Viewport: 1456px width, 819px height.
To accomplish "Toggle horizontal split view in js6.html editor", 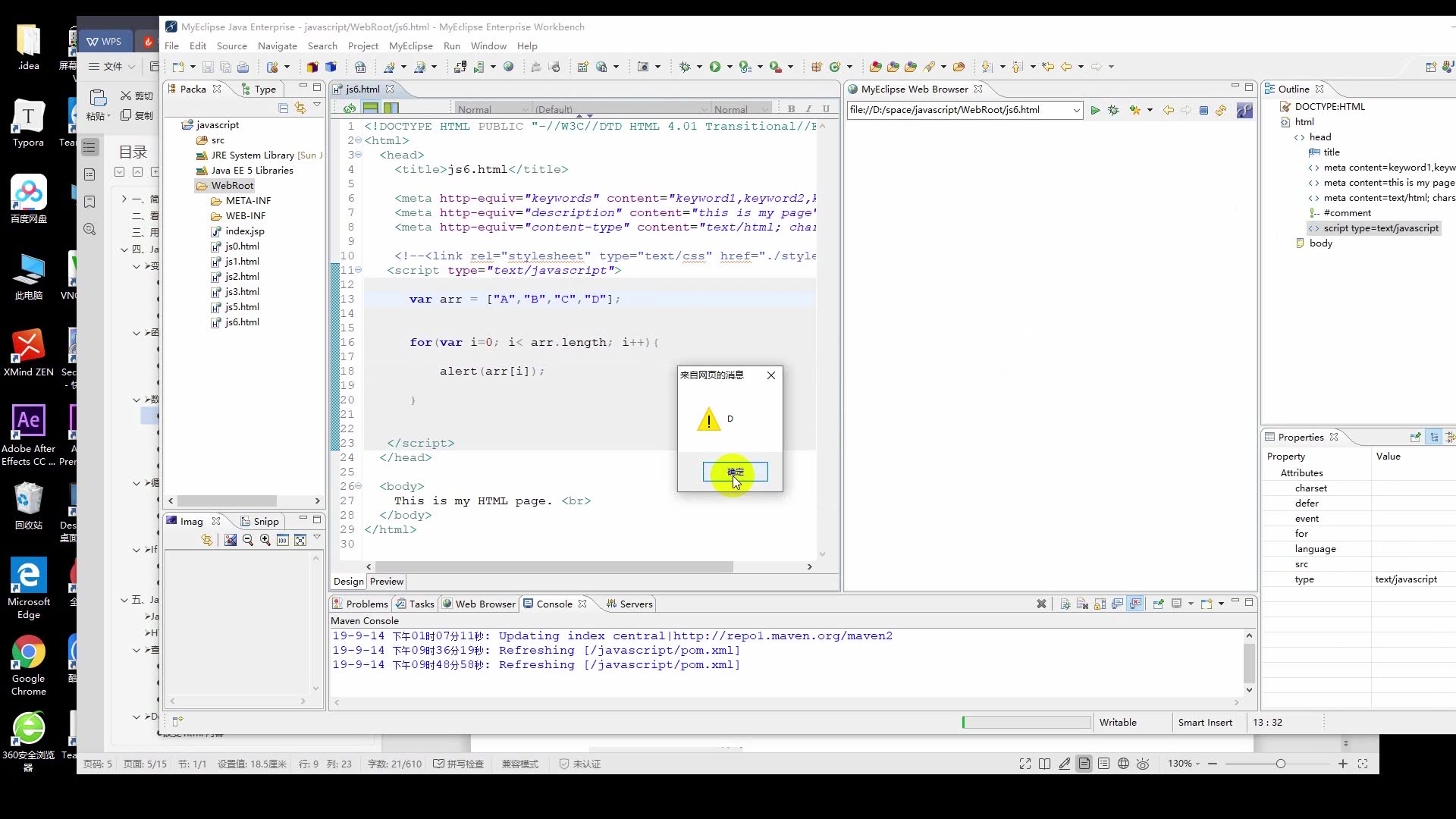I will (371, 108).
